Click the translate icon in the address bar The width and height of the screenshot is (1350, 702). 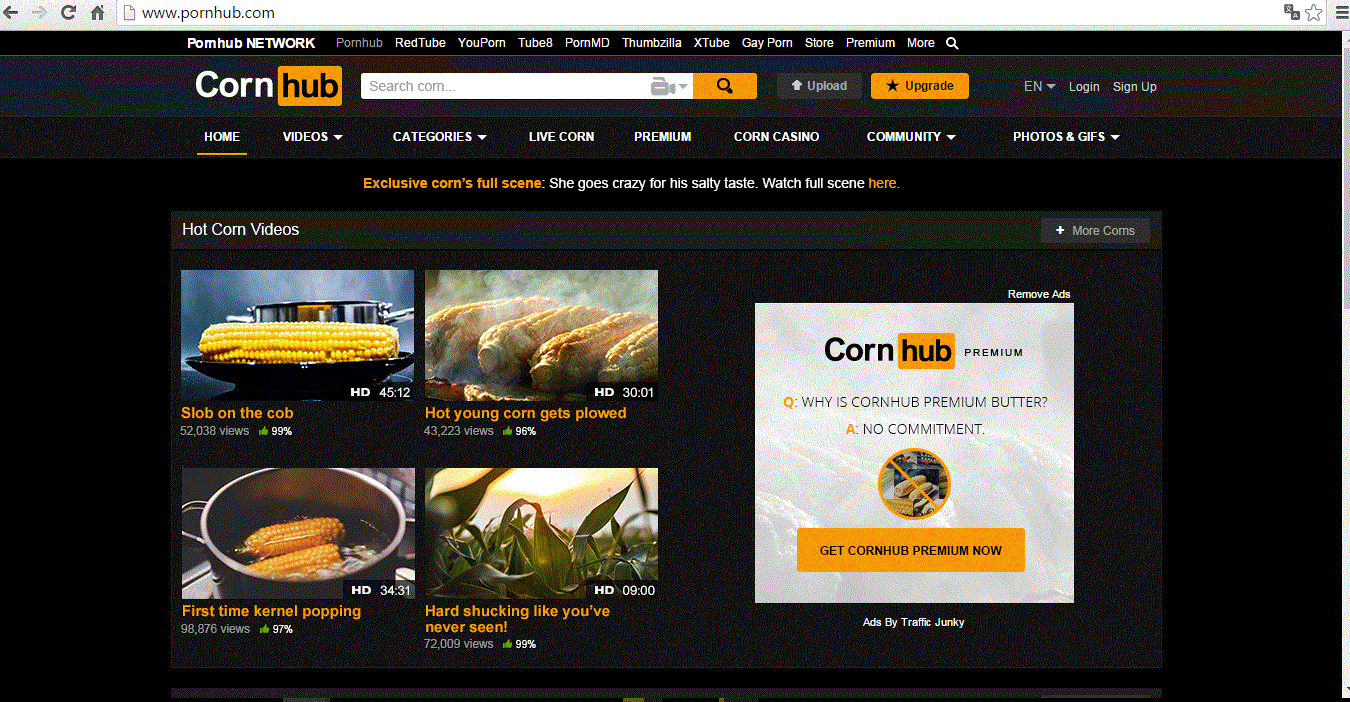[1292, 12]
